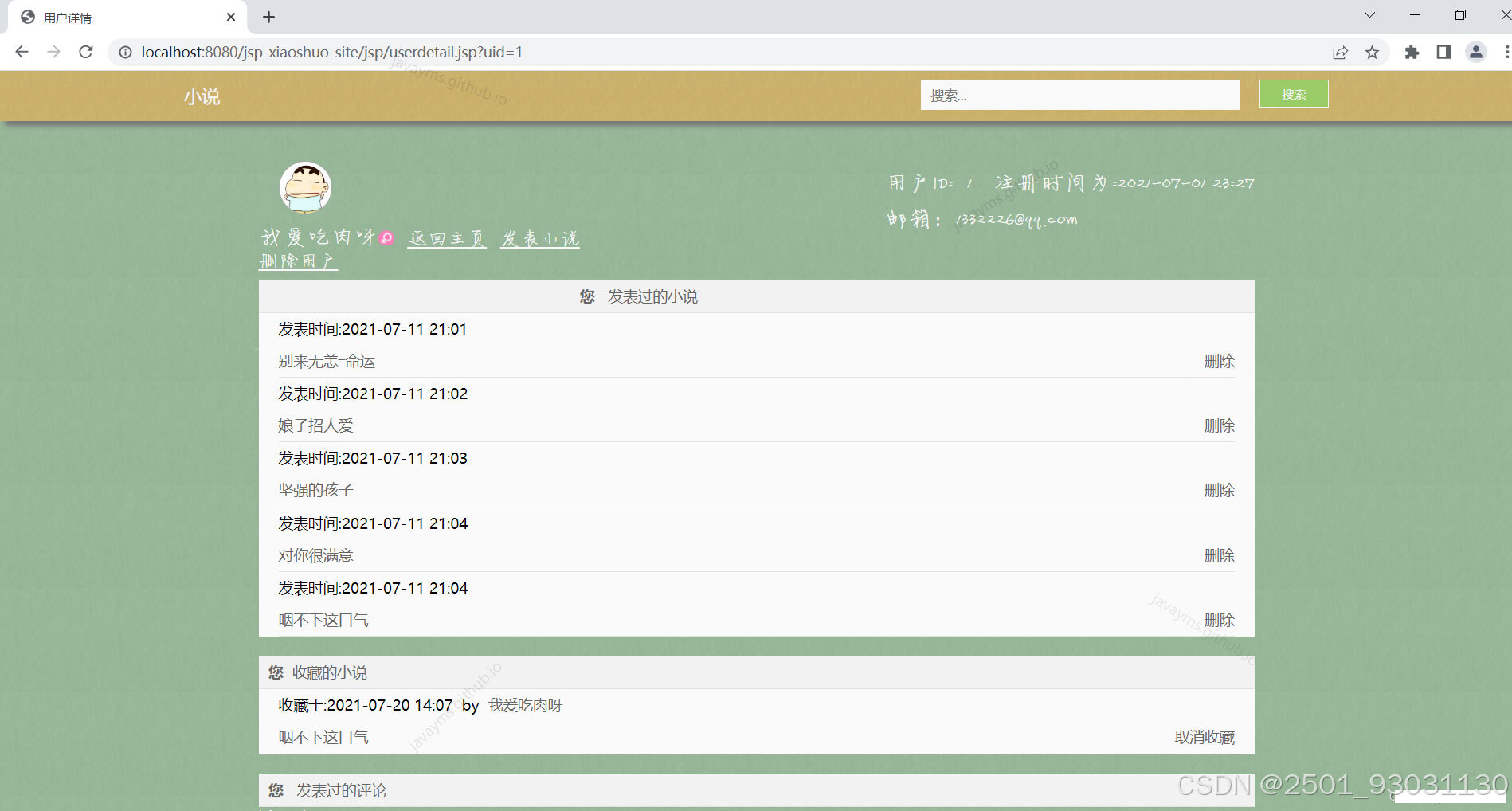
Task: Click the green 搜索 button
Action: [x=1294, y=94]
